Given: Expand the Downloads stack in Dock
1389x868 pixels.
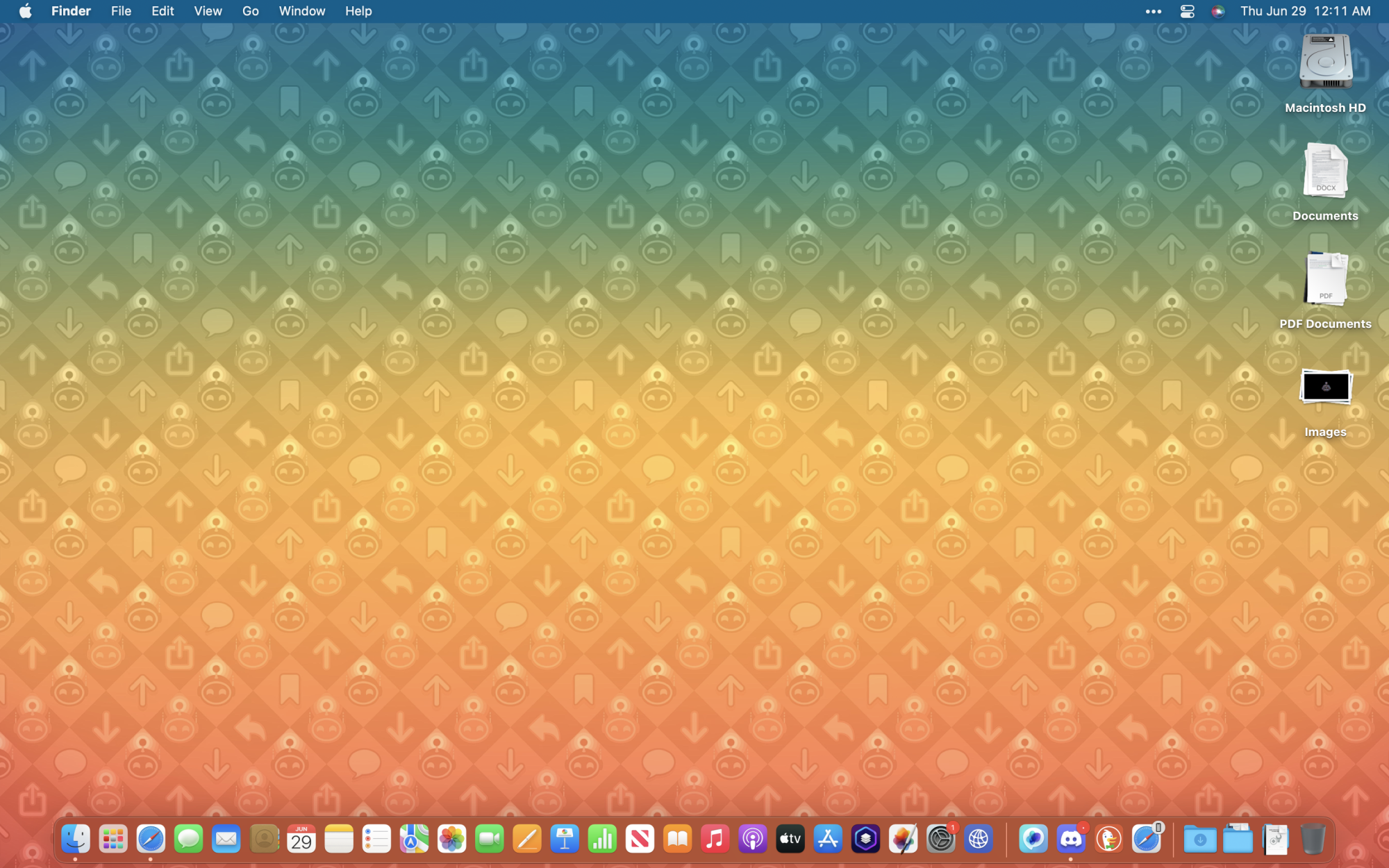Looking at the screenshot, I should coord(1199,839).
